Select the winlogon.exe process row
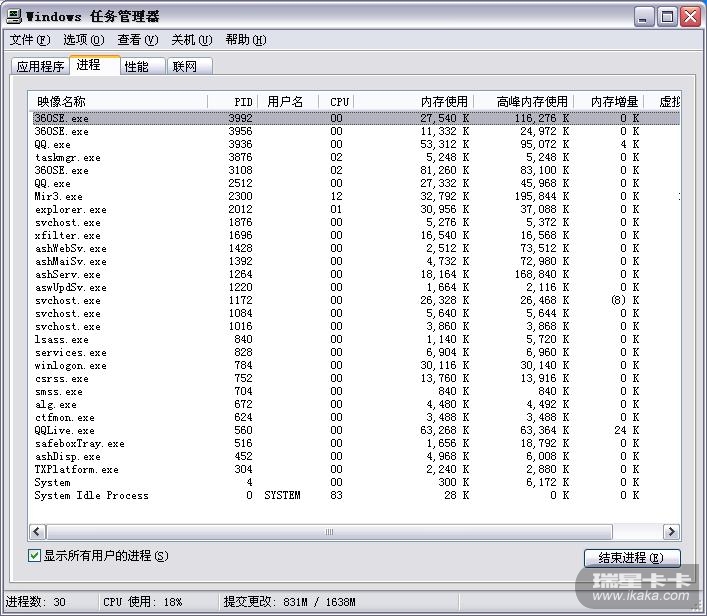This screenshot has height=616, width=707. pyautogui.click(x=354, y=365)
